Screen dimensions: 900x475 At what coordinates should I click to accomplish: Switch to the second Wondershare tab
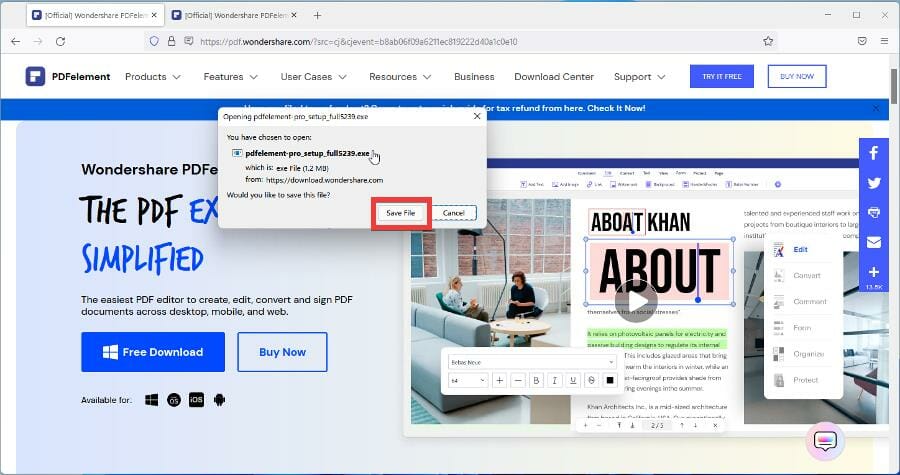[x=235, y=15]
